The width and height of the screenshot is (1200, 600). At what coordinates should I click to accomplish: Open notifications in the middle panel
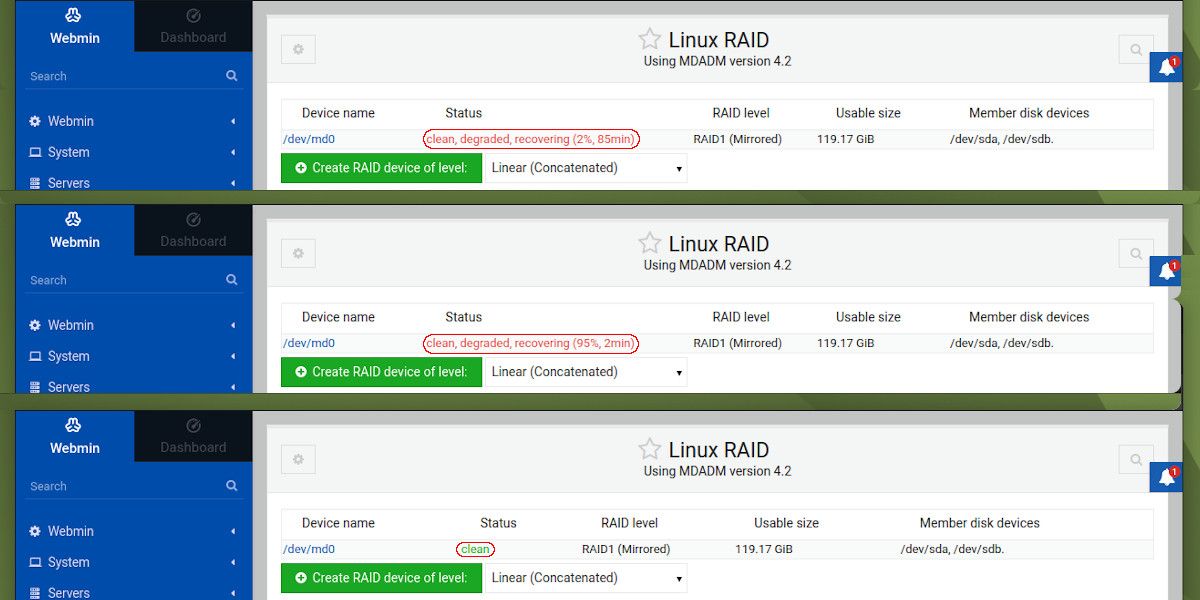1167,271
